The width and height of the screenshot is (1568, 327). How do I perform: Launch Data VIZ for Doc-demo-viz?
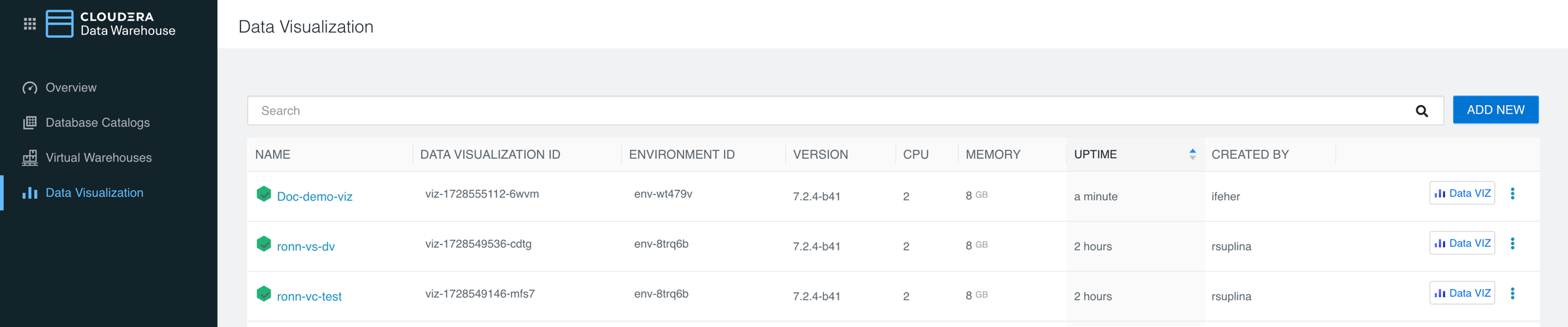pos(1462,194)
